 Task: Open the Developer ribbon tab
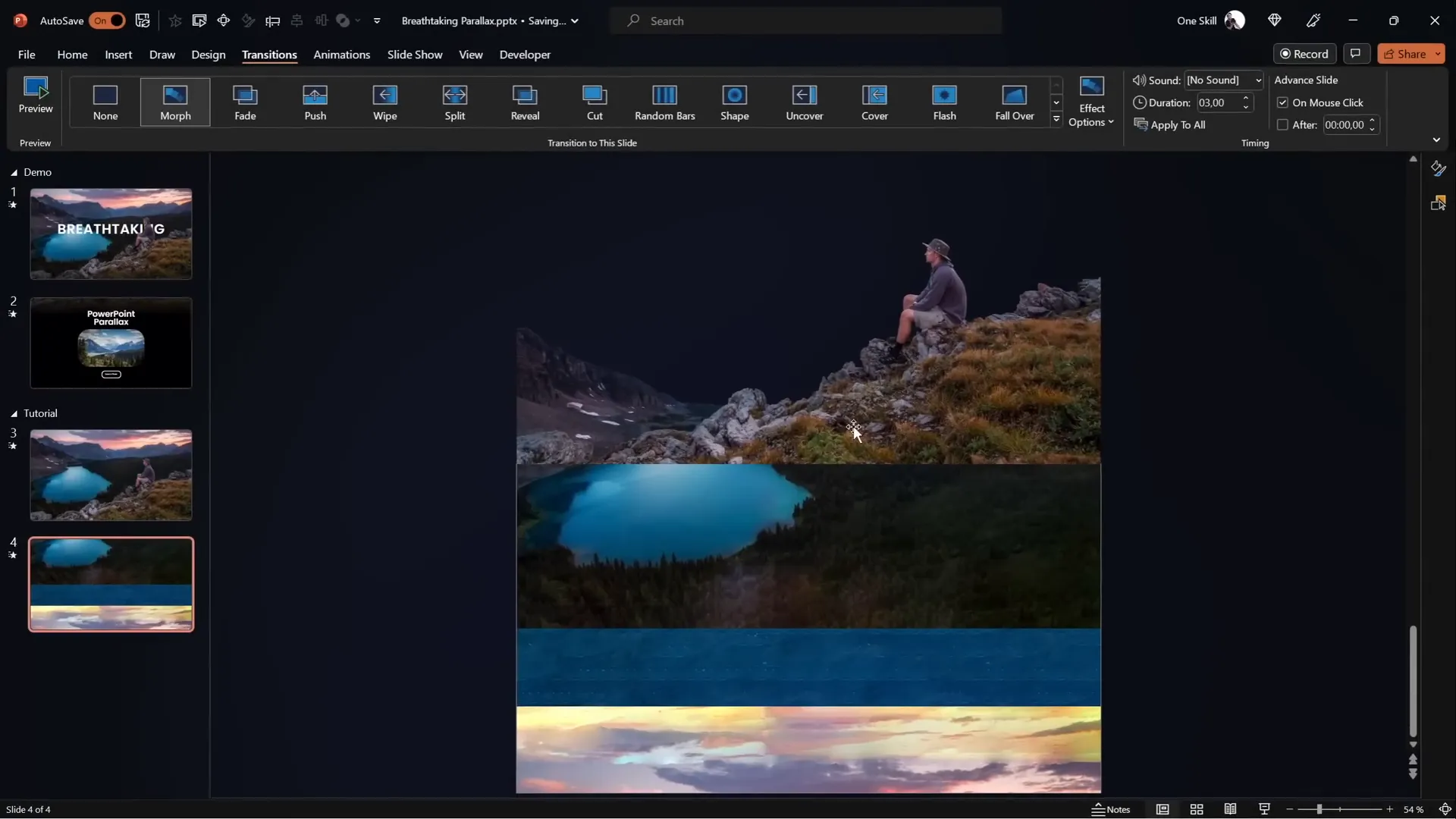(524, 55)
